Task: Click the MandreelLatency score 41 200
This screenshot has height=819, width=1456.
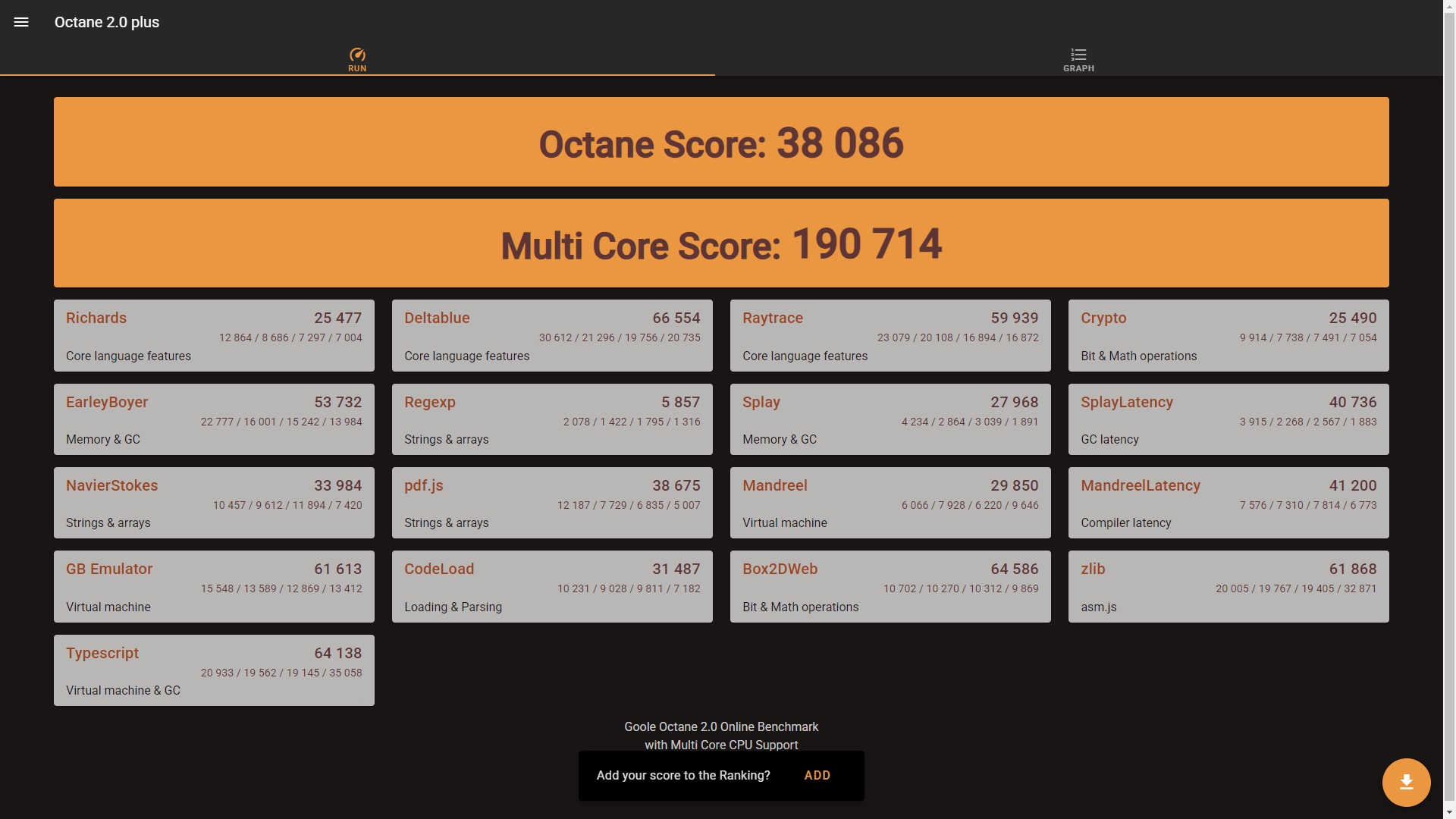Action: pos(1353,485)
